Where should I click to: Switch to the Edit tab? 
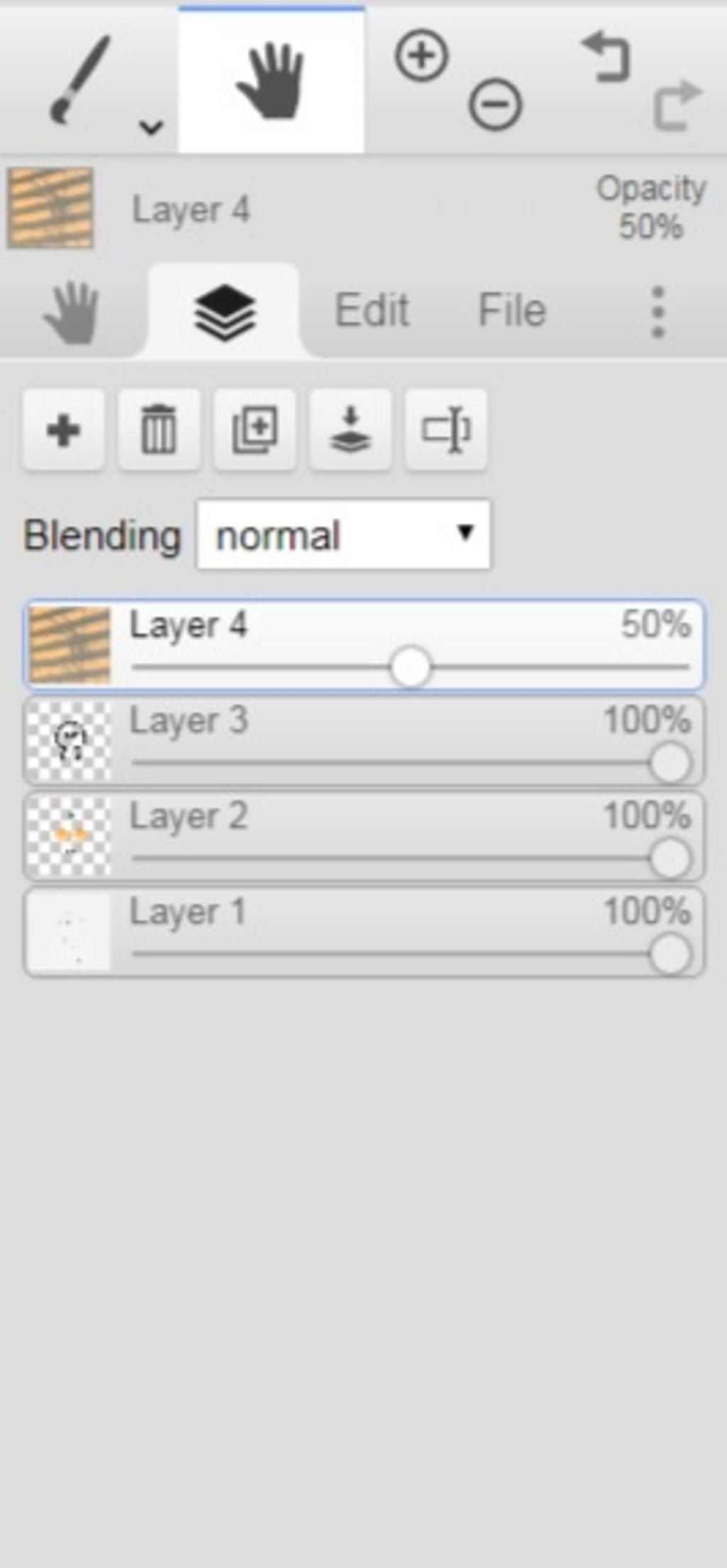pyautogui.click(x=371, y=310)
